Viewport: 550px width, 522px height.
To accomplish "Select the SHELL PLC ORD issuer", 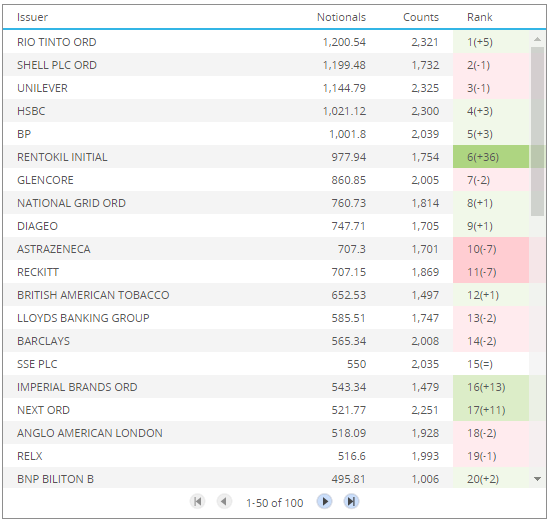I will point(57,65).
